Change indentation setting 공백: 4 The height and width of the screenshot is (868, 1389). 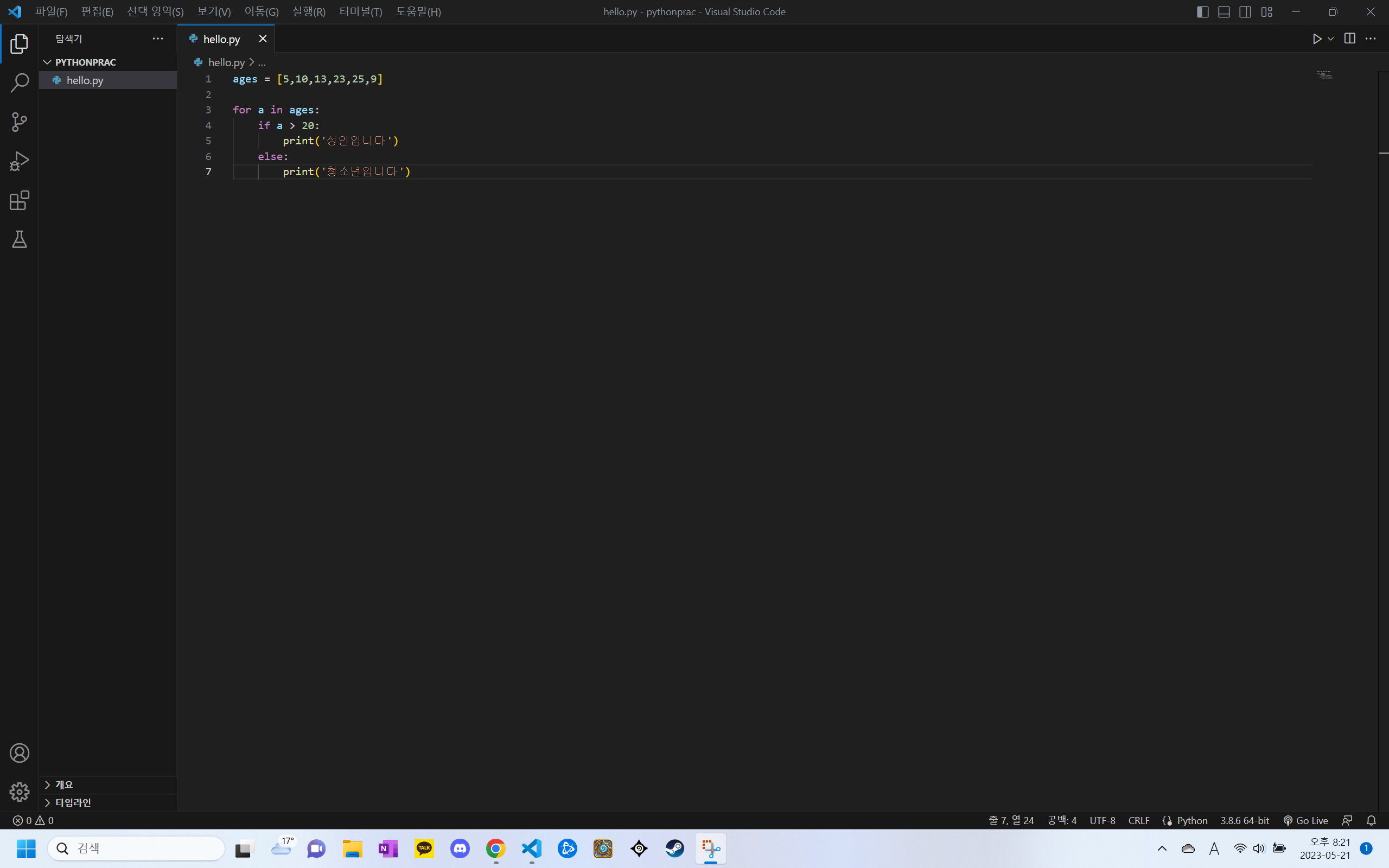1062,820
